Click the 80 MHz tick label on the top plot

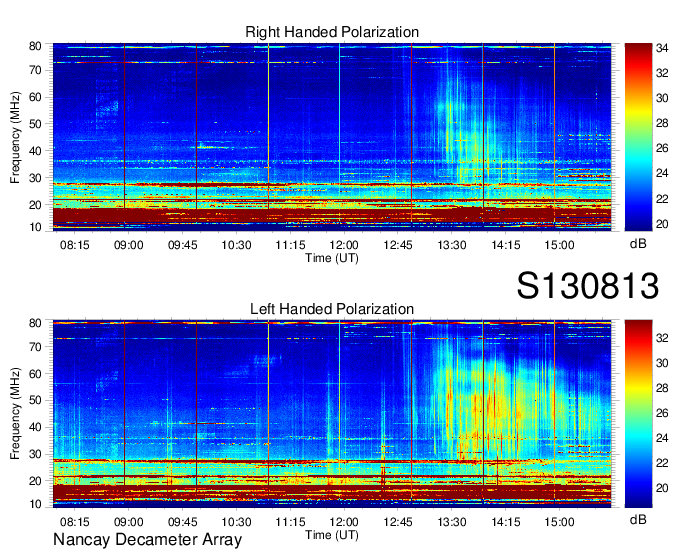point(35,46)
